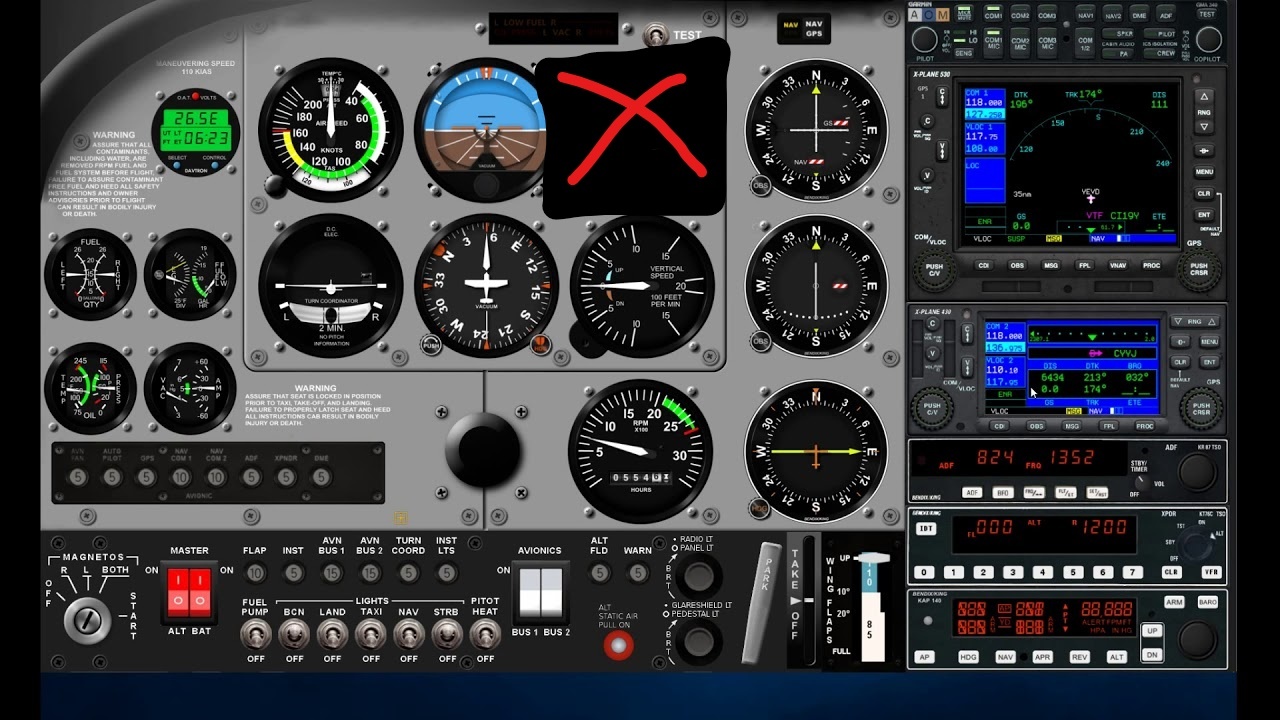Turn the magnetos ignition key
This screenshot has width=1280, height=720.
[88, 620]
